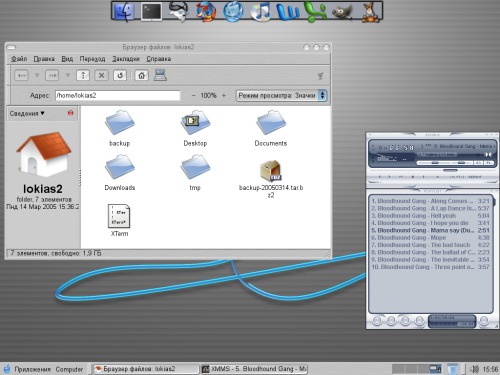Open Firefox from the top dock
The width and height of the screenshot is (500, 375).
(206, 12)
